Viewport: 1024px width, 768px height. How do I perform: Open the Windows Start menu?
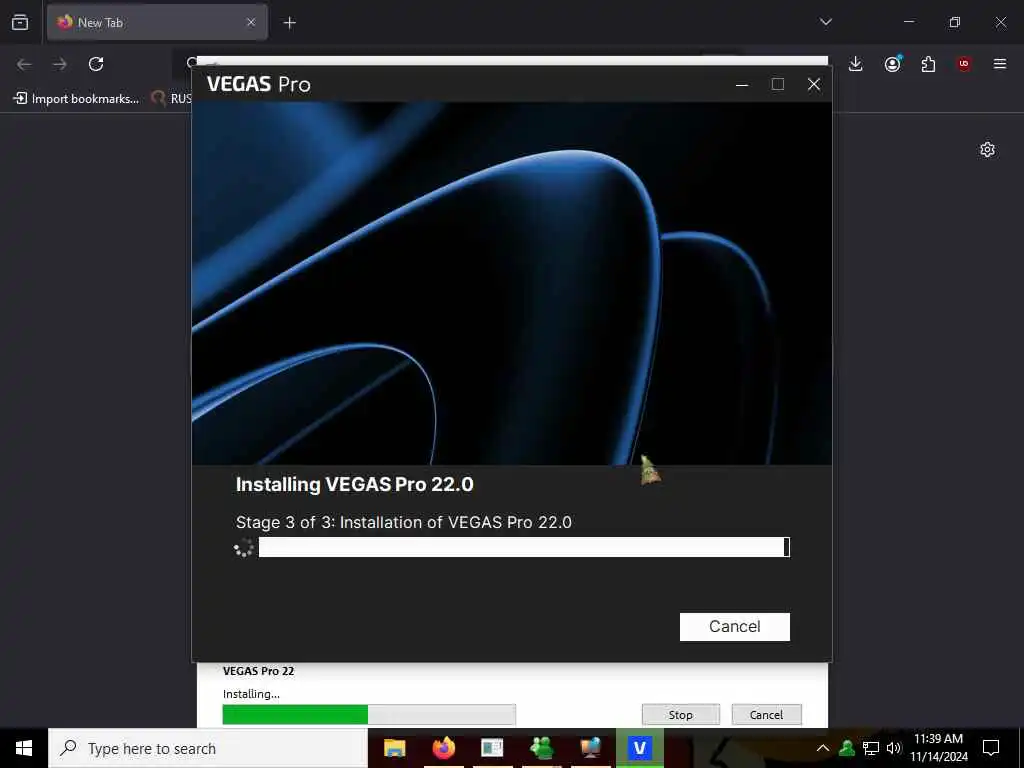pyautogui.click(x=24, y=748)
